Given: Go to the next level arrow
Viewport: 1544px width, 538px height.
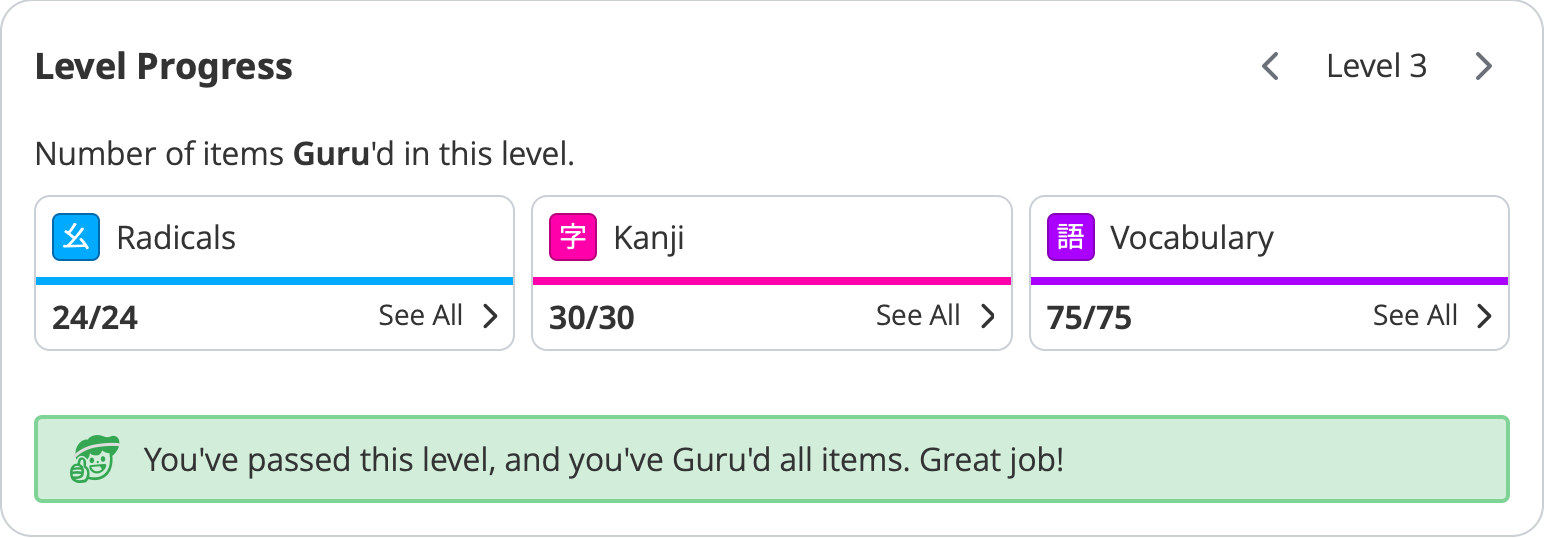Looking at the screenshot, I should coord(1483,67).
